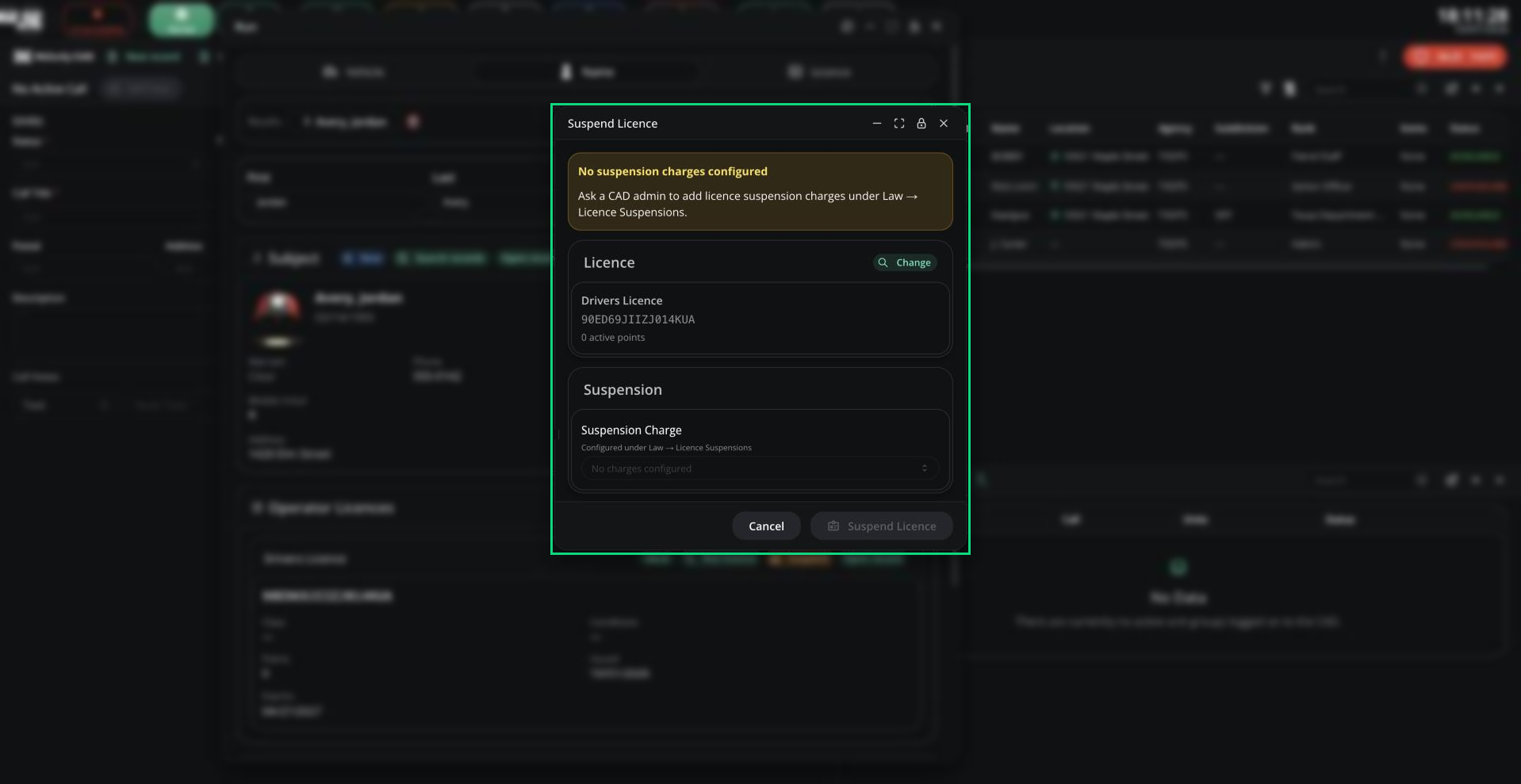
Task: Expand Suspend Licence dialog to fullscreen
Action: (898, 124)
